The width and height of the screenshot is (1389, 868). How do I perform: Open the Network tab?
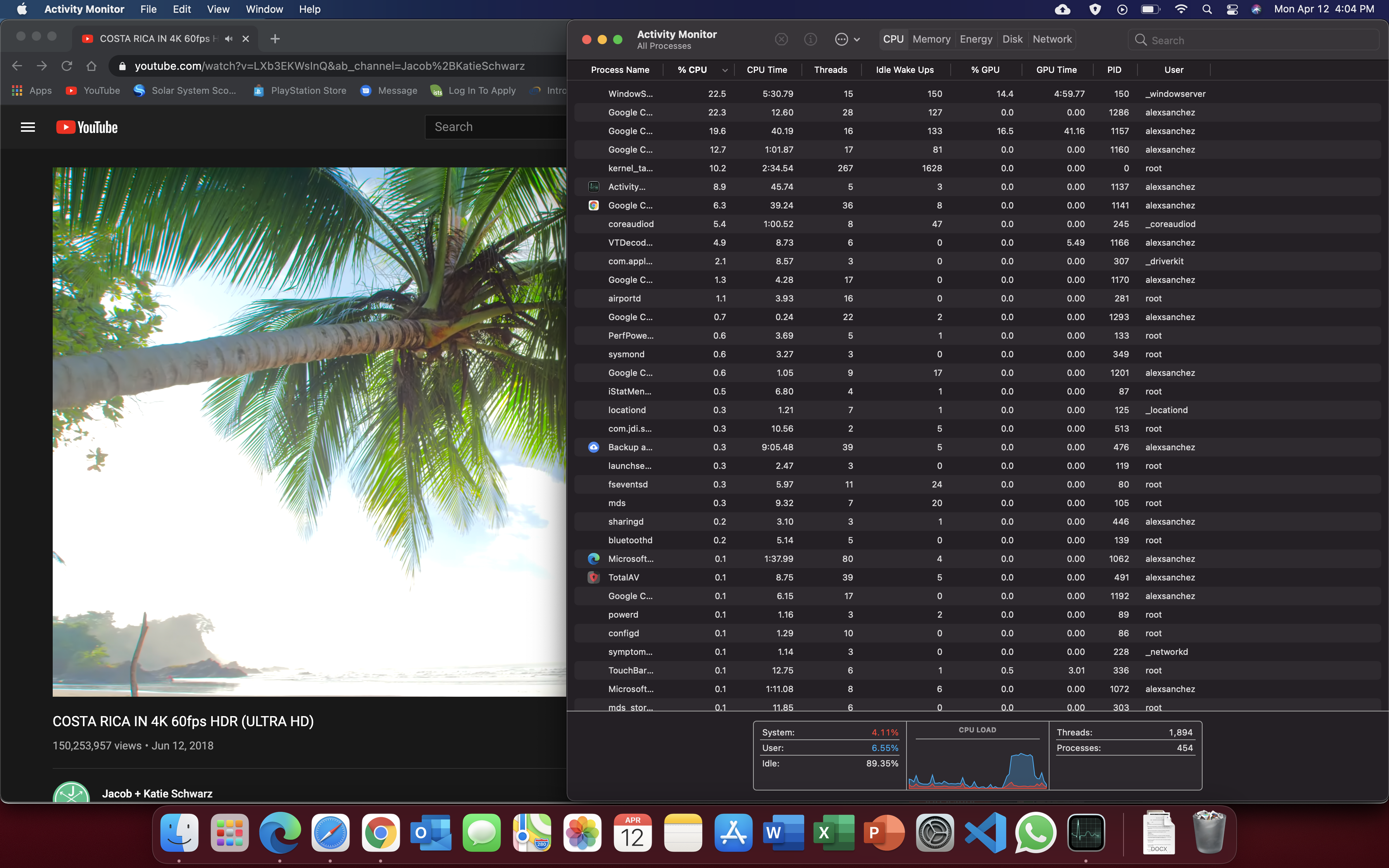(x=1051, y=39)
